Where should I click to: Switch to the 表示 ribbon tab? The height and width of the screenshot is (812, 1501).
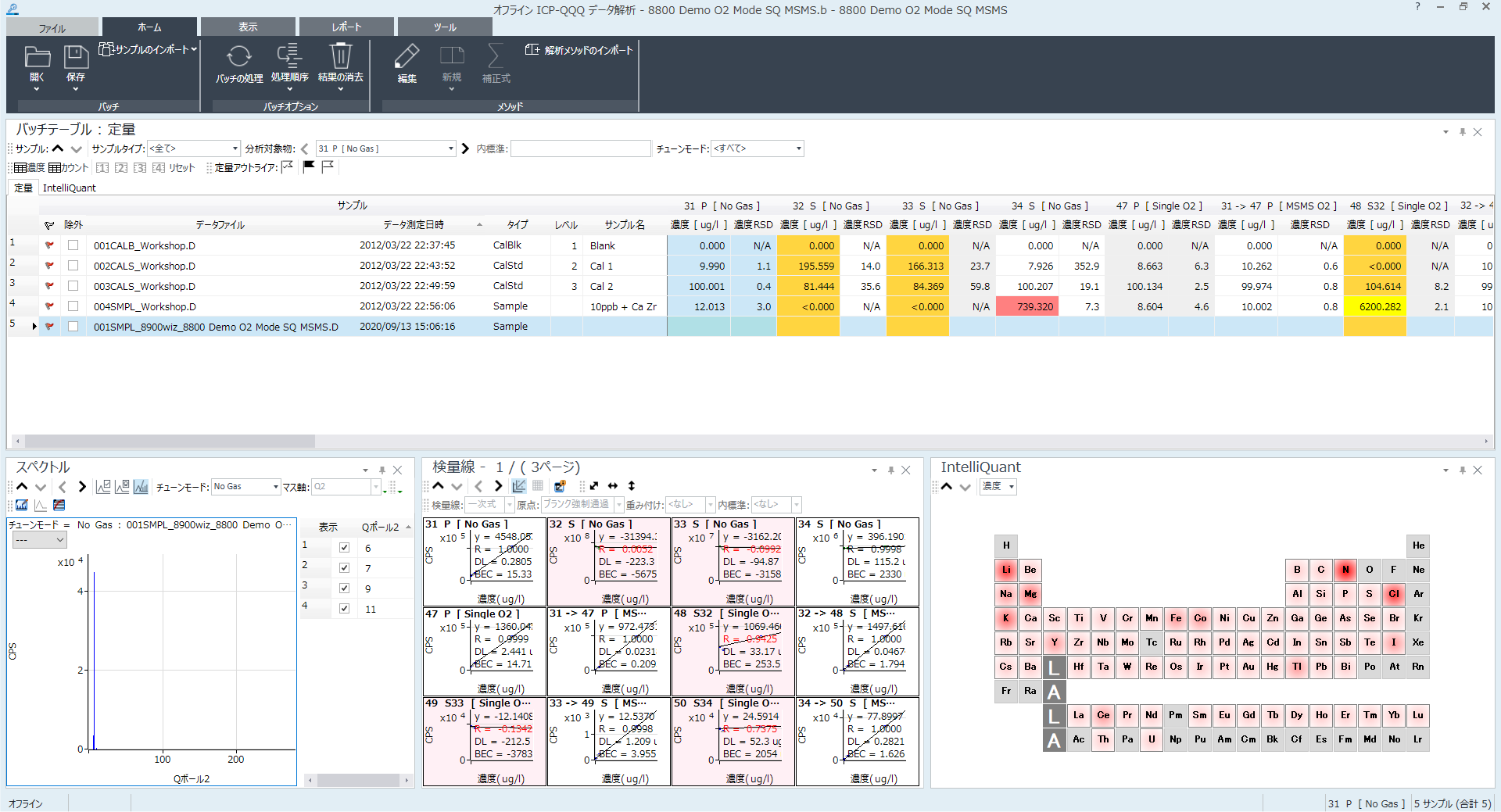248,27
